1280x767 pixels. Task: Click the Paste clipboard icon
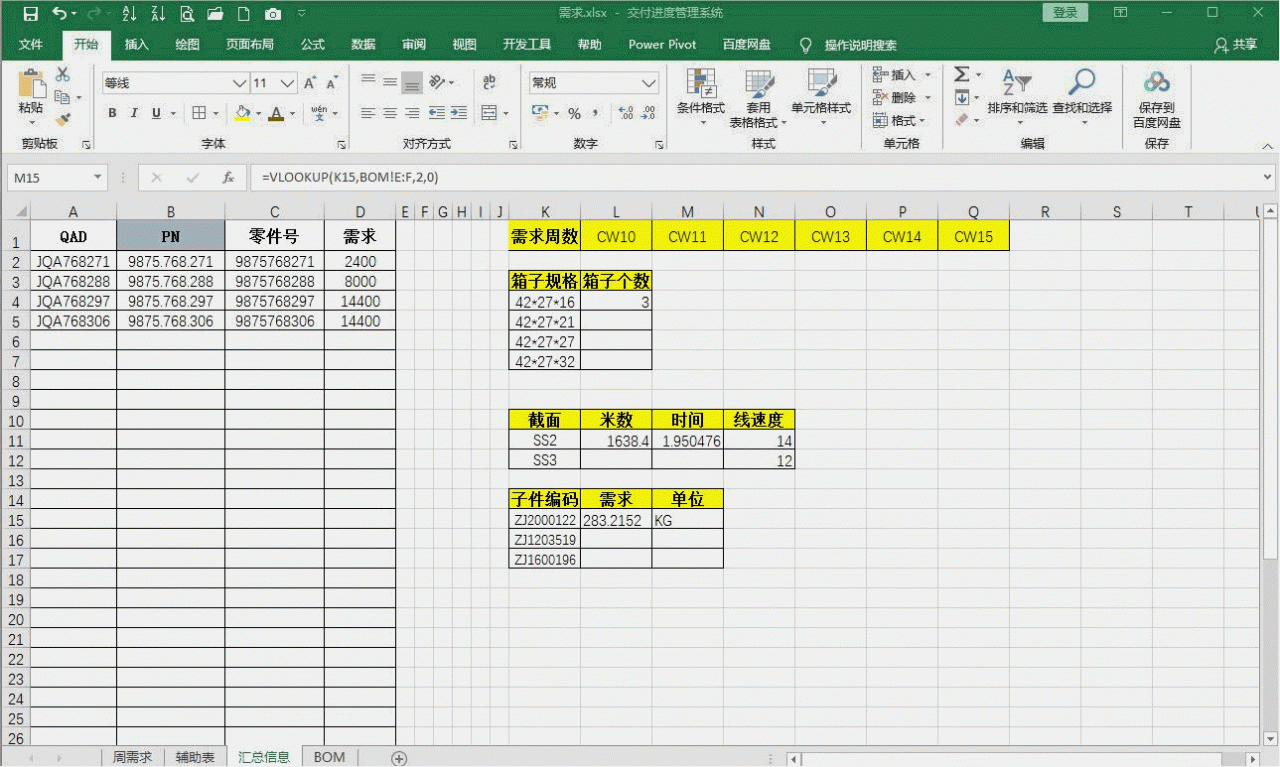31,84
